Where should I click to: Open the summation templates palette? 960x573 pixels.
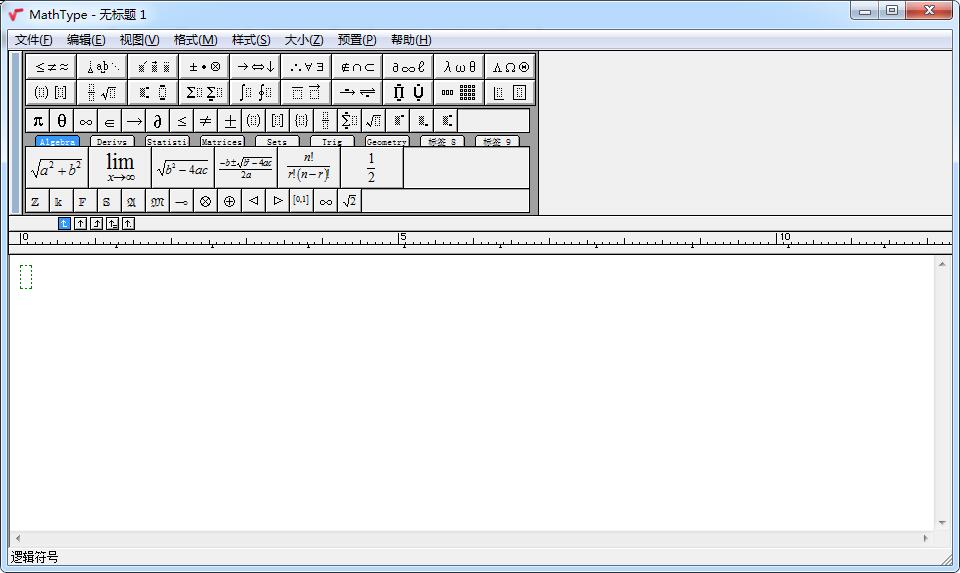point(204,92)
